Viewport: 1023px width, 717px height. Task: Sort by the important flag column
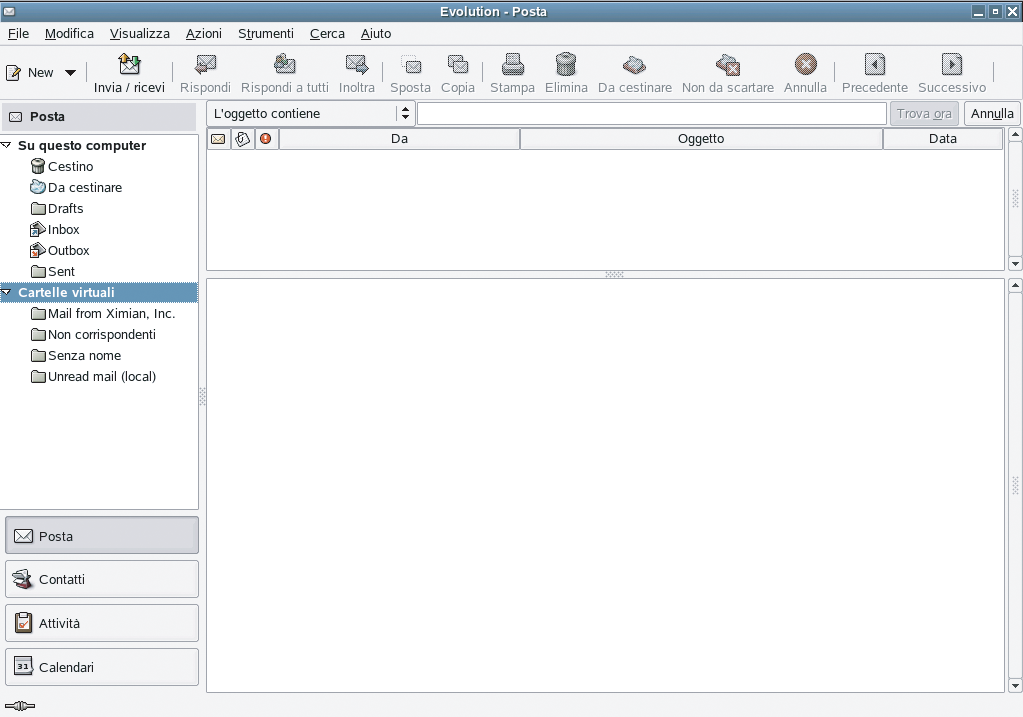266,139
